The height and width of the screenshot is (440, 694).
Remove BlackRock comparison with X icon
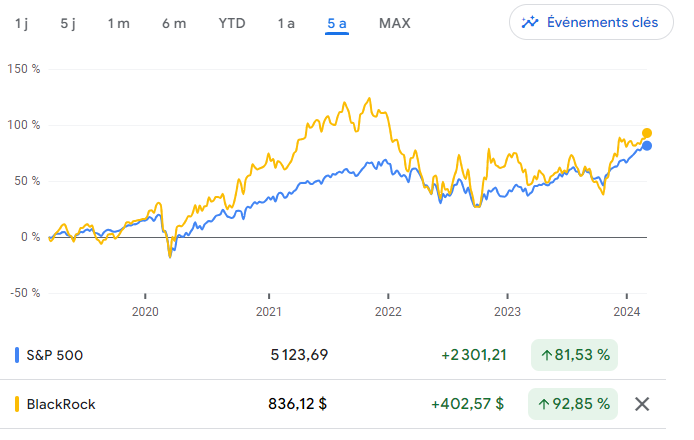642,404
